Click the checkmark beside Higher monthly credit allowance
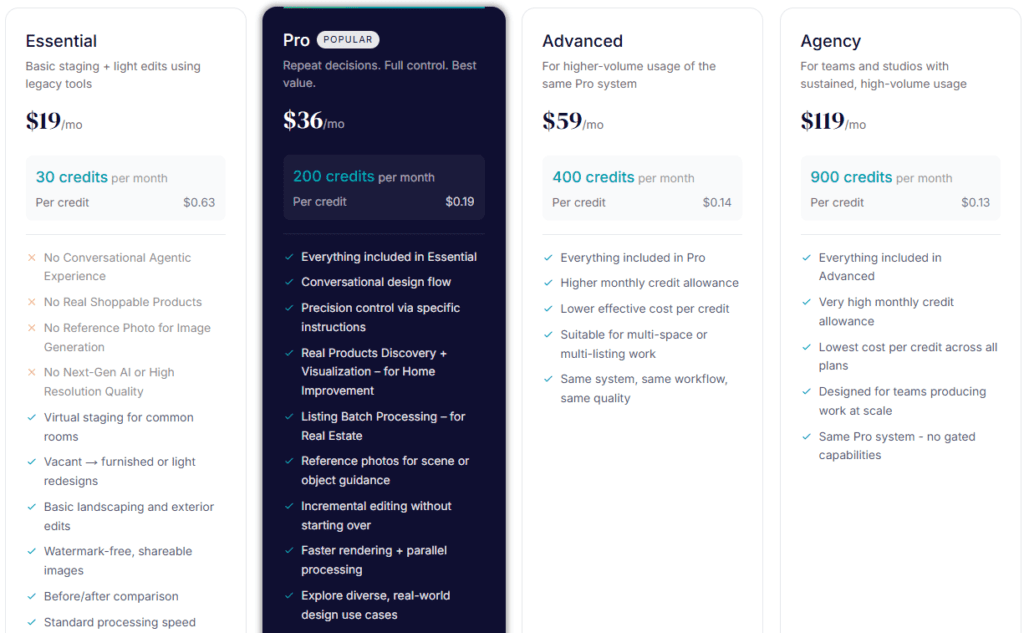 (546, 282)
